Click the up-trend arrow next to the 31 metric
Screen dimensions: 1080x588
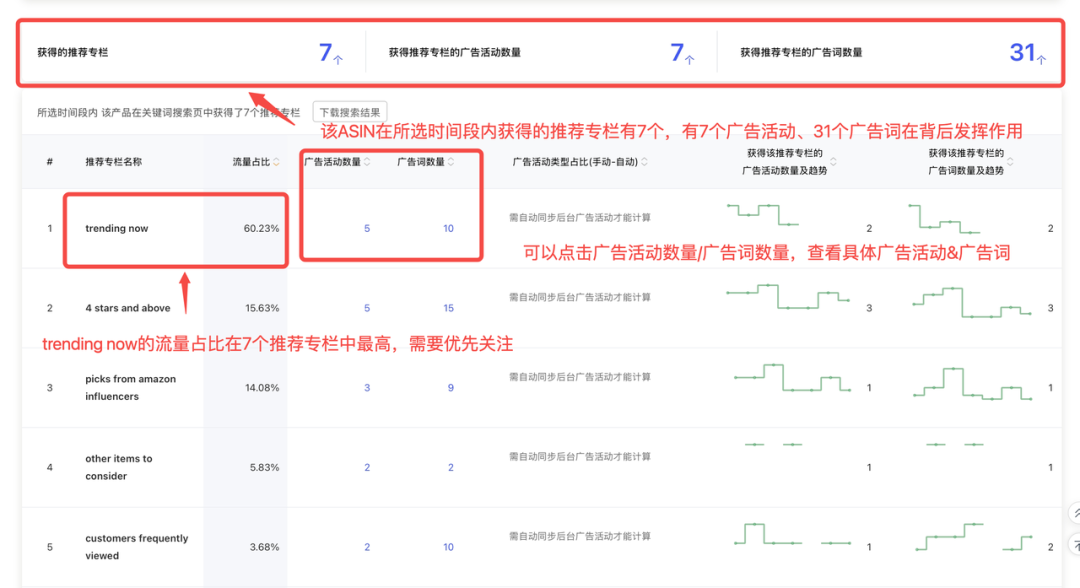click(1043, 60)
